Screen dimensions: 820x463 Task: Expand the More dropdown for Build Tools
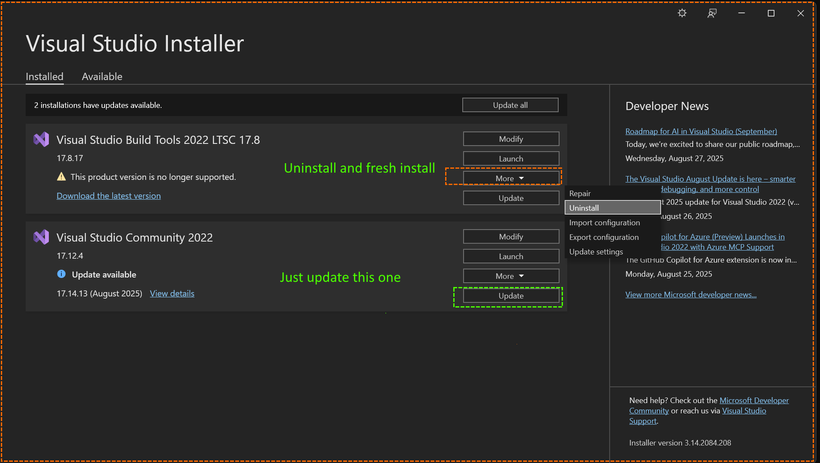coord(510,178)
